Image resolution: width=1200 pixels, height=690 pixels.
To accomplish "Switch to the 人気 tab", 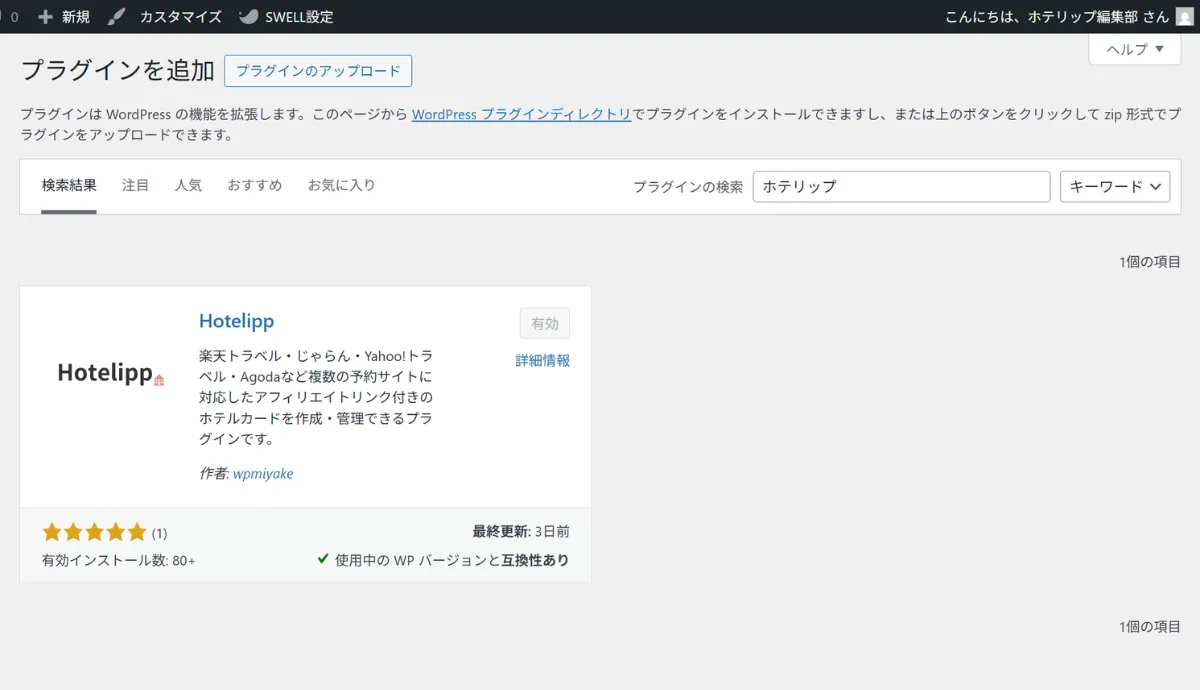I will tap(188, 186).
